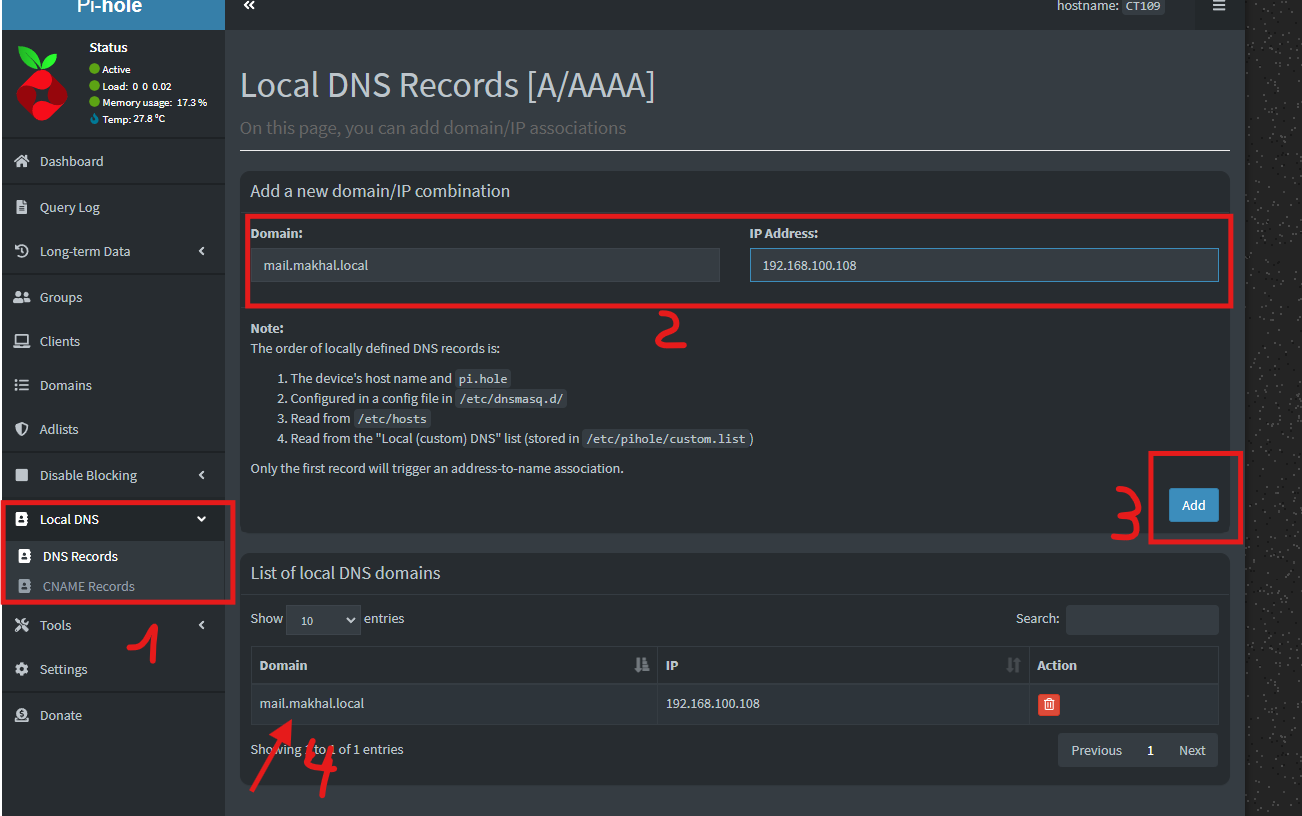Click the Long-term Data history icon
The width and height of the screenshot is (1302, 816).
(22, 251)
